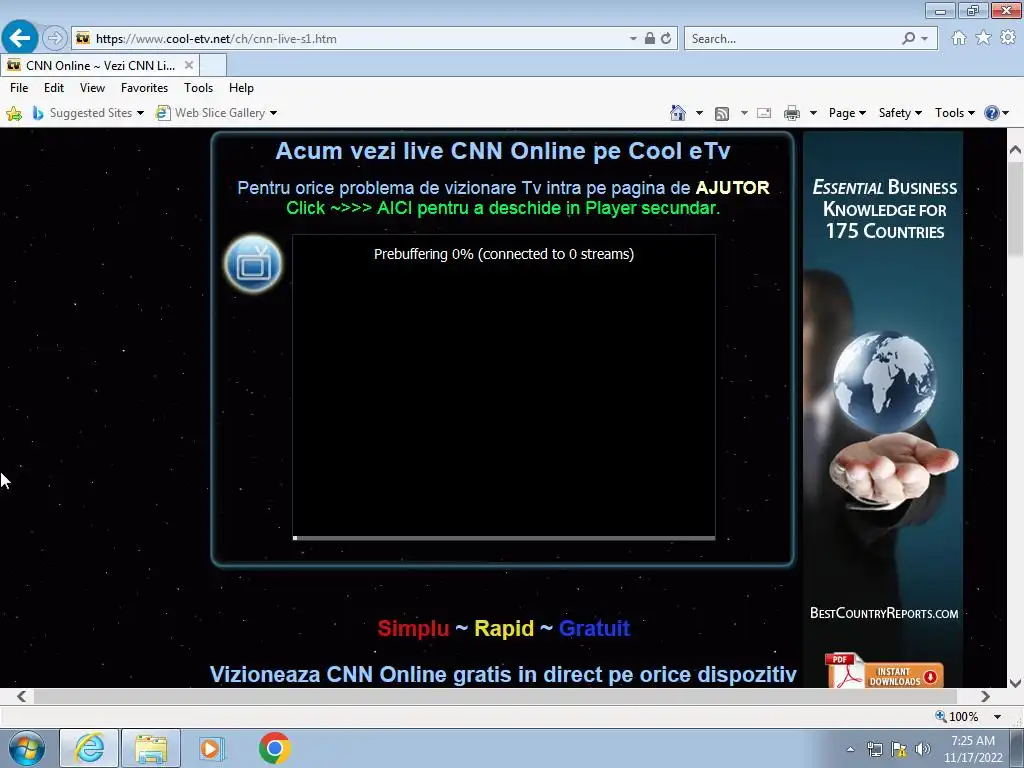Click the RSS Feeds icon
The image size is (1024, 768).
(x=722, y=114)
